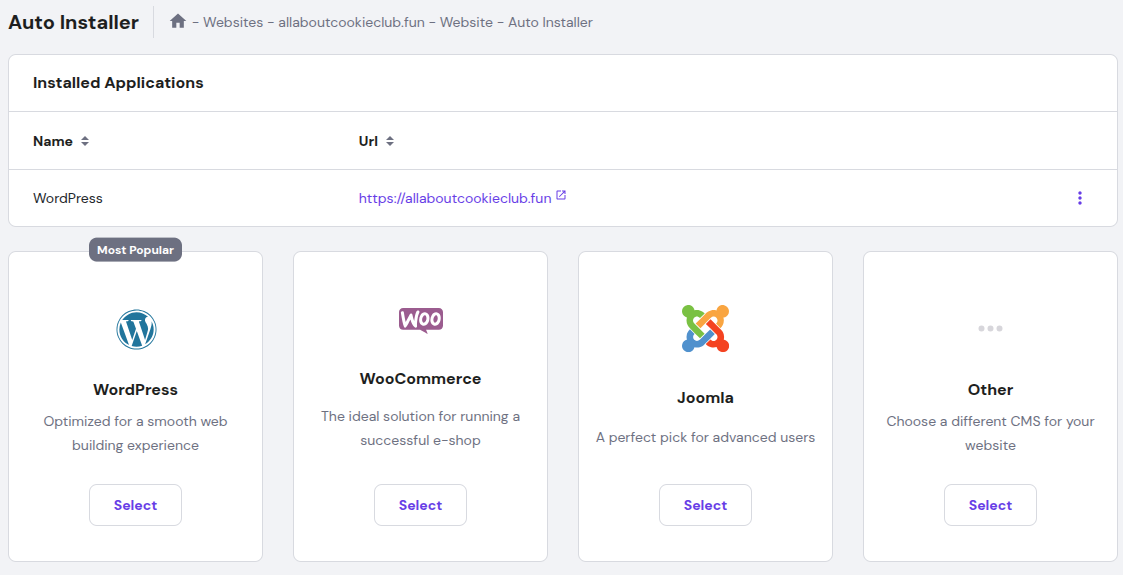Click the WordPress logo icon

pos(136,329)
